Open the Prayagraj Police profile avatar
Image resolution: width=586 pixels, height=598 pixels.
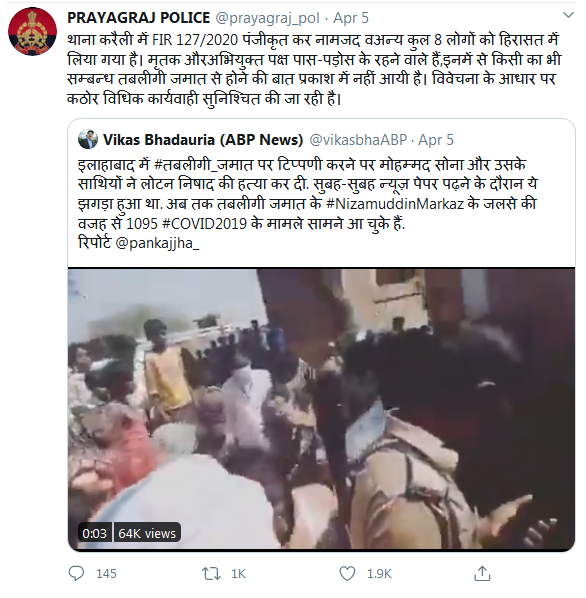click(x=32, y=32)
